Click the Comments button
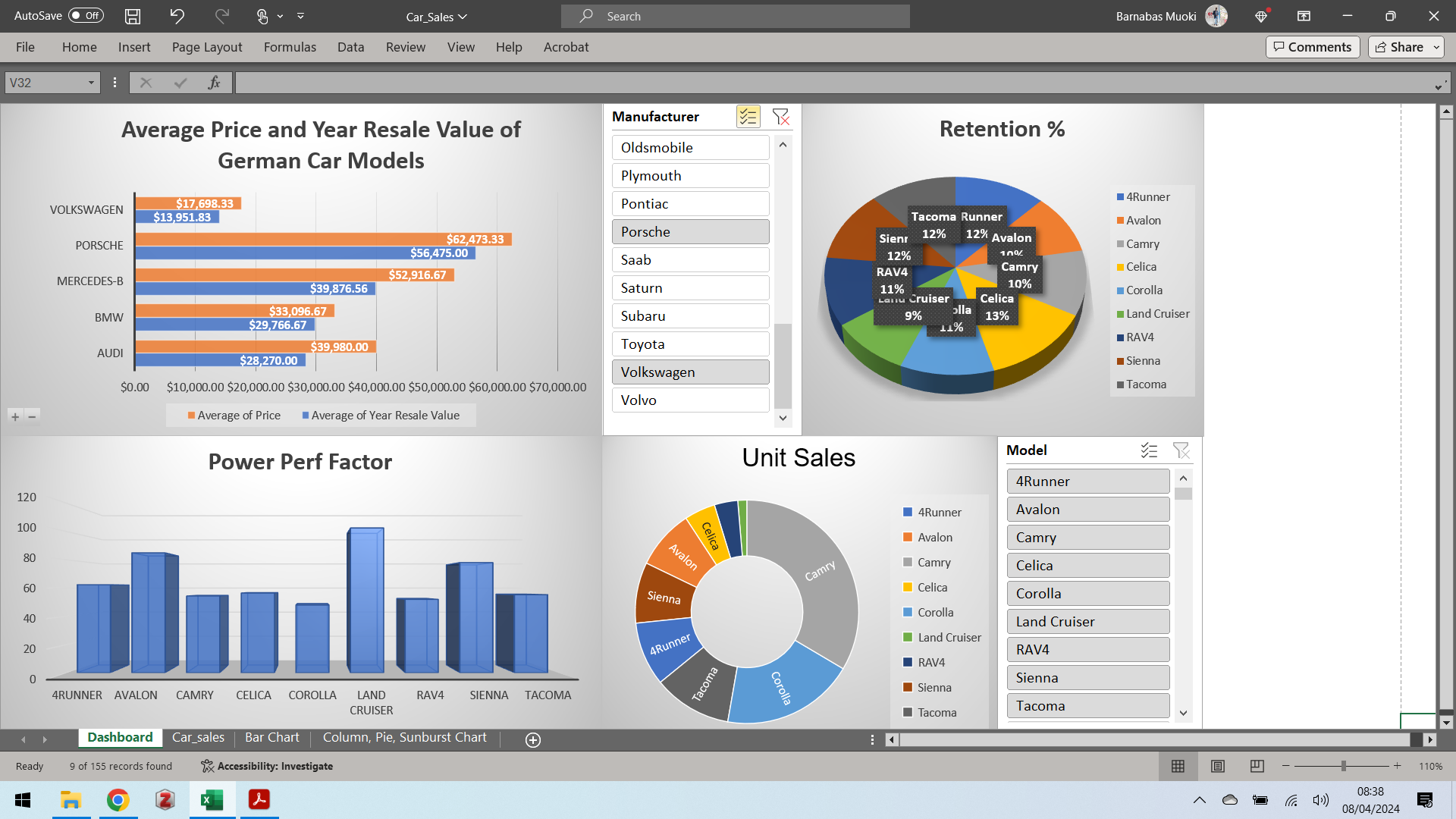1456x819 pixels. (x=1313, y=46)
